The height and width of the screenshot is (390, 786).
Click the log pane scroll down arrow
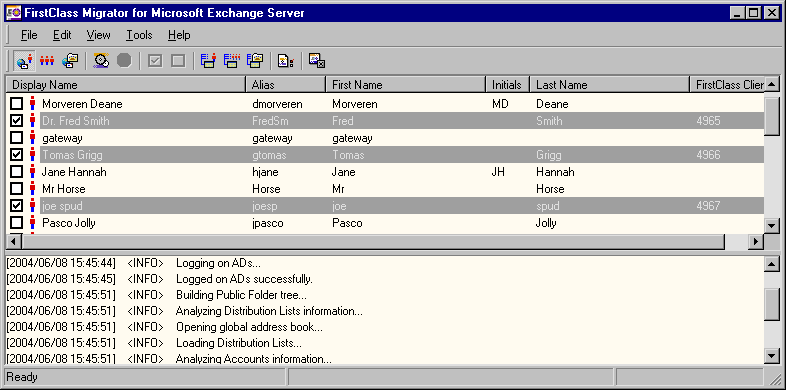tap(772, 356)
